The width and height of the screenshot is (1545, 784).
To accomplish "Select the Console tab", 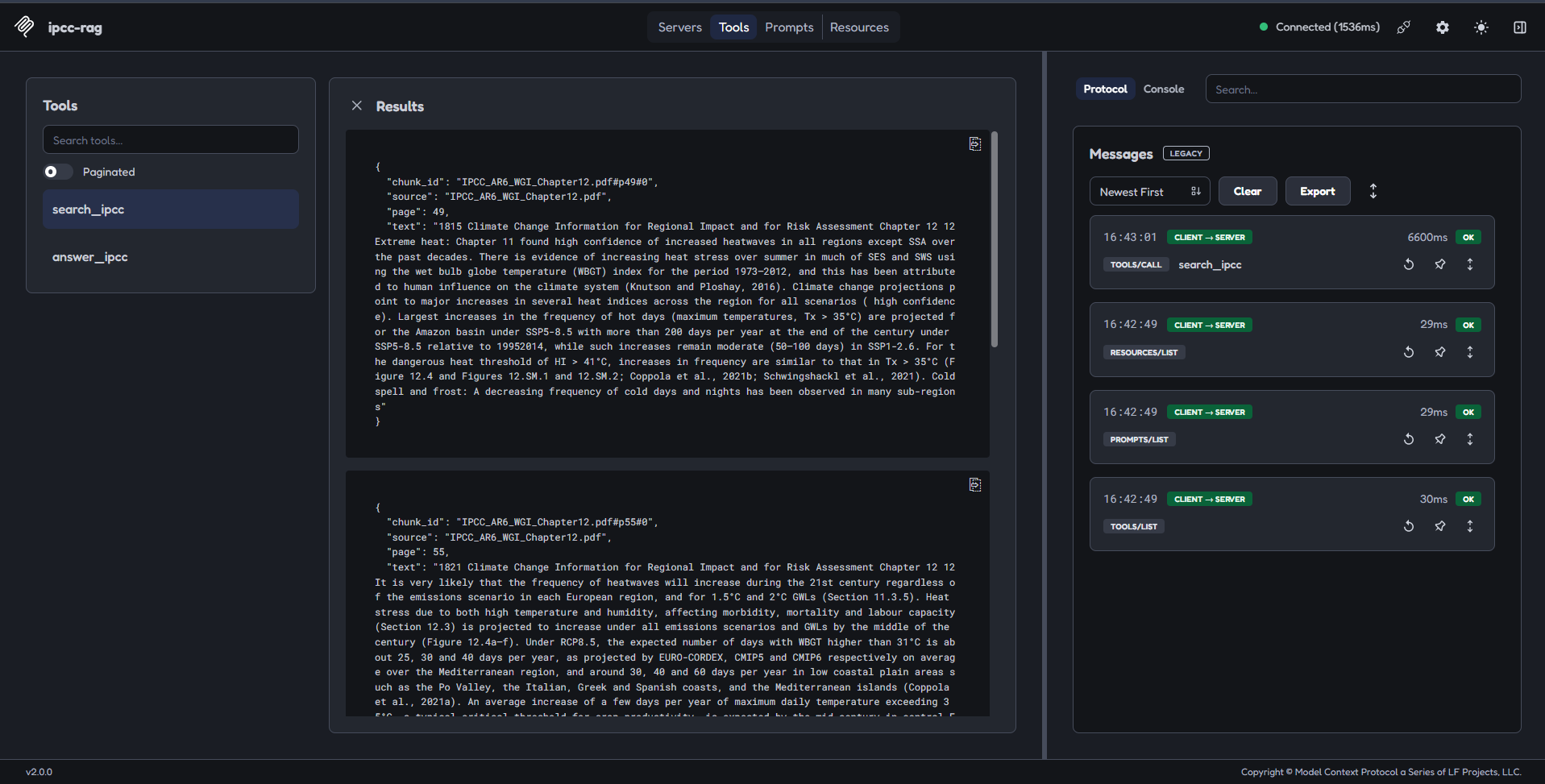I will (1164, 89).
